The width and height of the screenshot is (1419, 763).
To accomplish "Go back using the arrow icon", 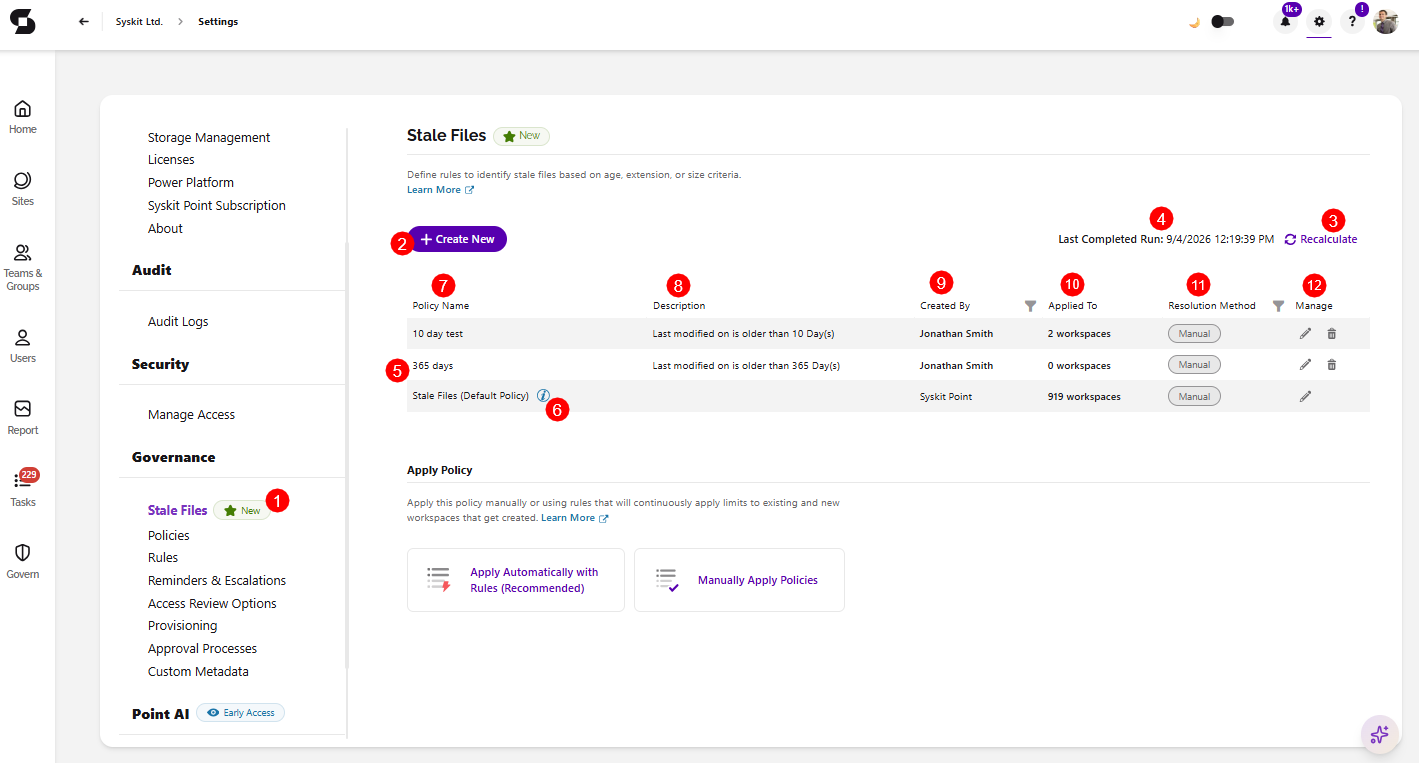I will pyautogui.click(x=84, y=21).
